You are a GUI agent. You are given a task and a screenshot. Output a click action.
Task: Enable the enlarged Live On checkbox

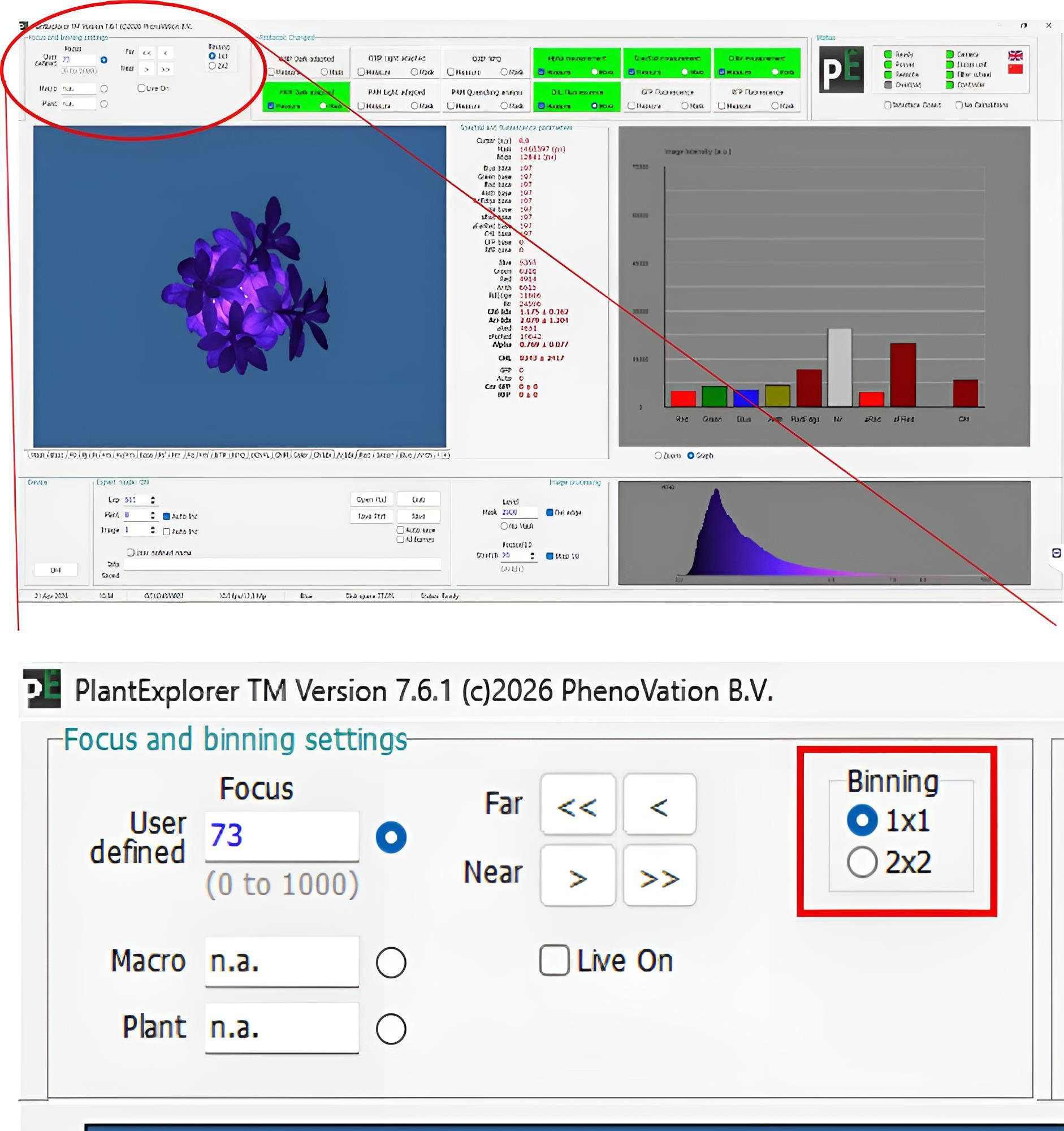[x=555, y=961]
